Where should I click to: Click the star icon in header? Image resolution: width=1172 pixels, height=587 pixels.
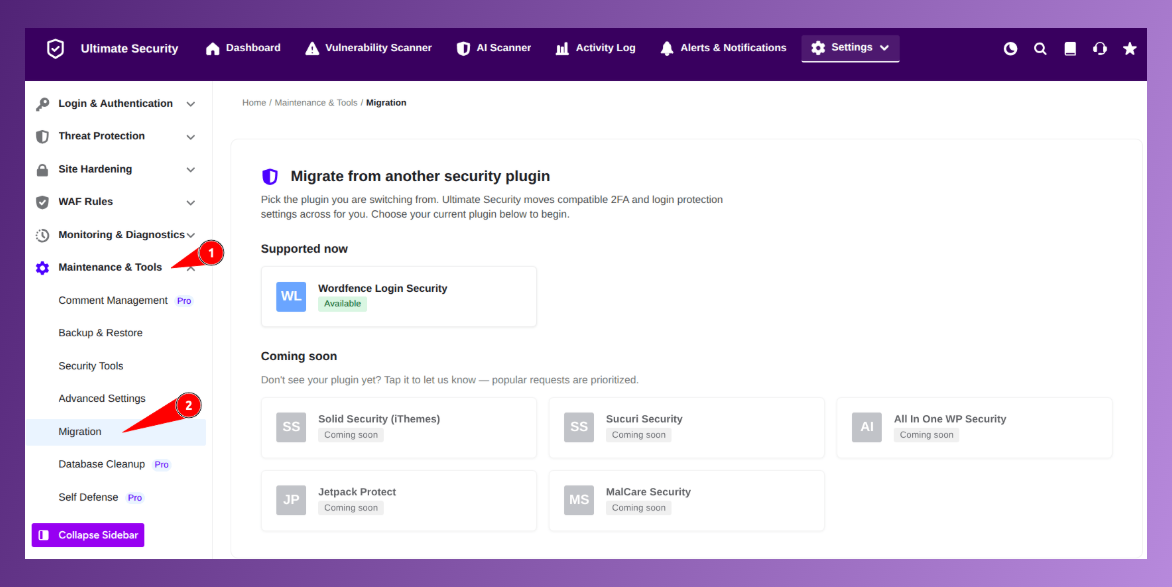(1129, 49)
